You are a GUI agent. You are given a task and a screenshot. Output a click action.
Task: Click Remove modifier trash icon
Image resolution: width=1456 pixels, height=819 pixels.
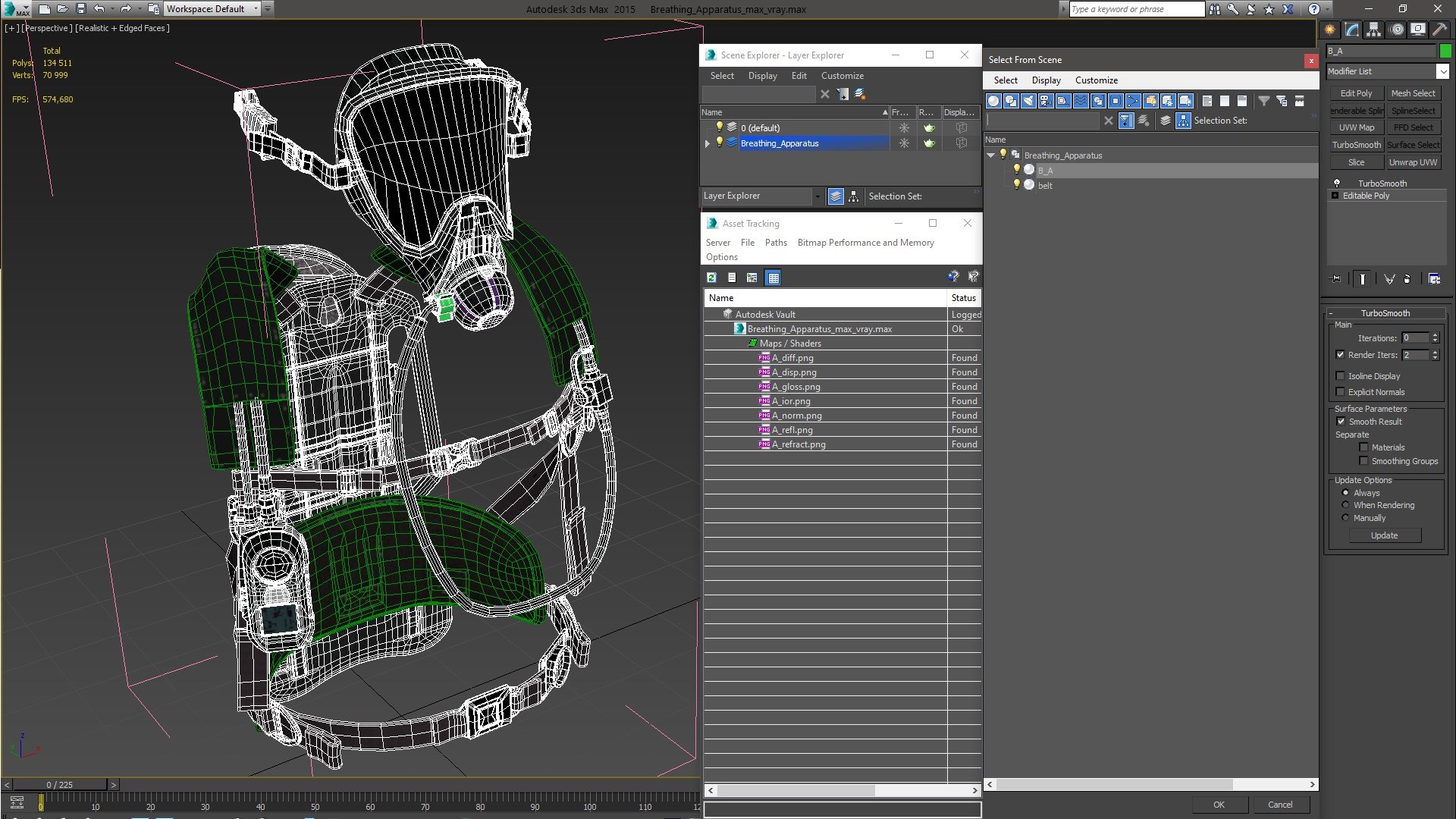point(1407,279)
